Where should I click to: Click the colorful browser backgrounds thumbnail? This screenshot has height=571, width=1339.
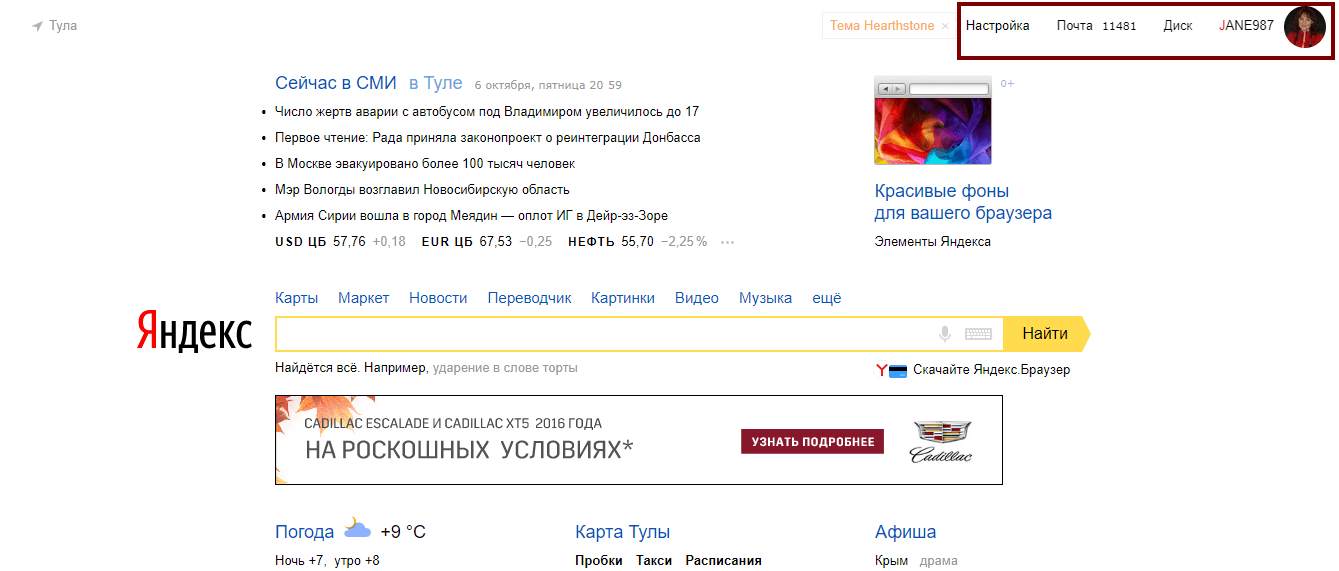933,120
